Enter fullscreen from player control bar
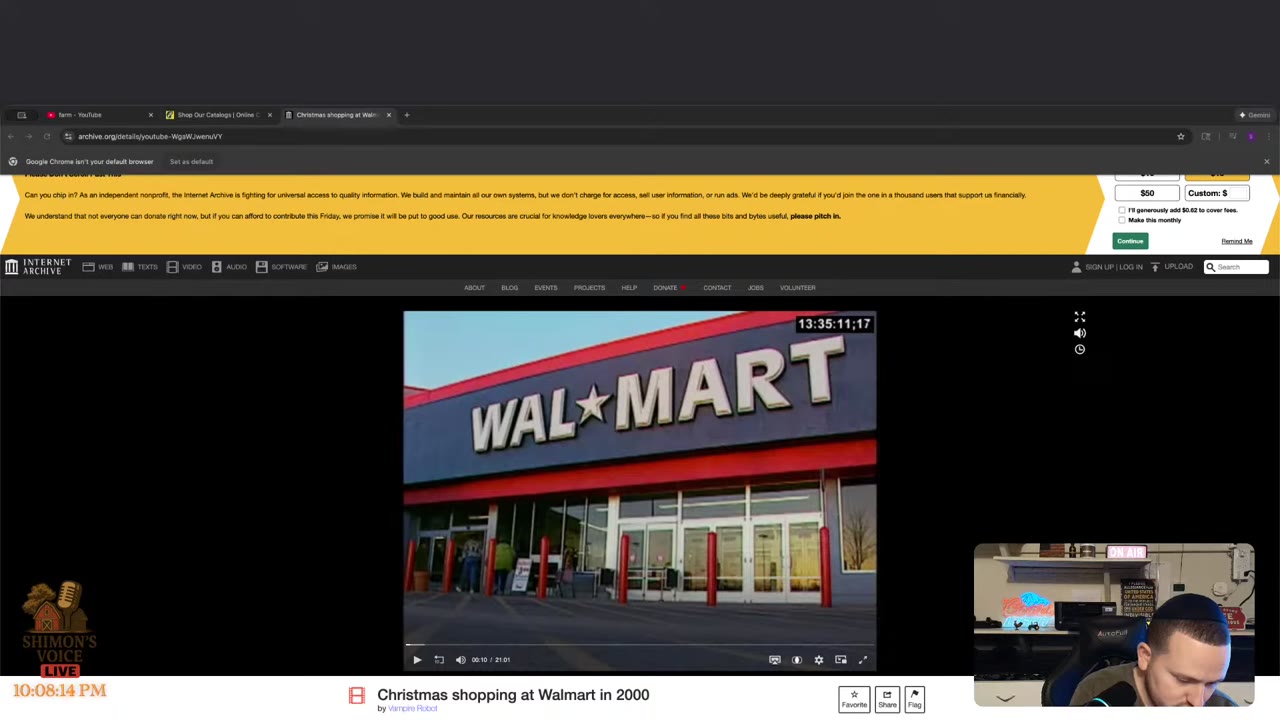 pyautogui.click(x=863, y=660)
